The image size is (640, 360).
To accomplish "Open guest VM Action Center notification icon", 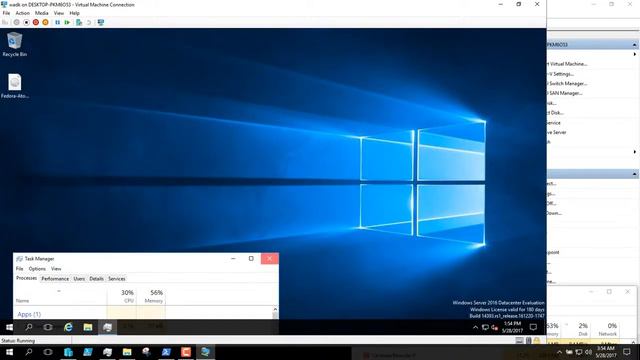I will click(533, 327).
